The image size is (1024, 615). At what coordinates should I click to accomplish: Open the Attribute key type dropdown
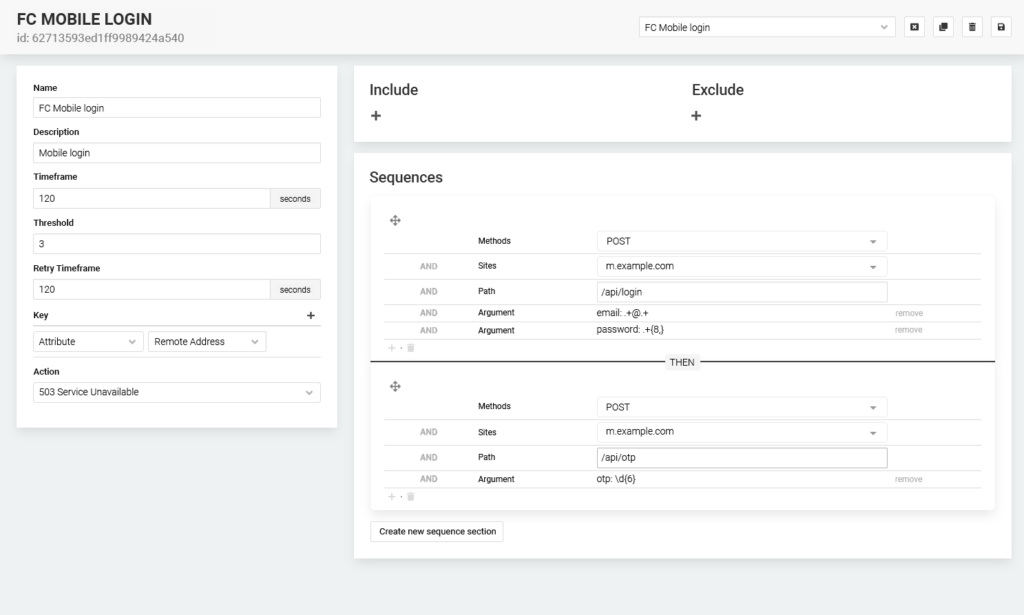click(88, 341)
